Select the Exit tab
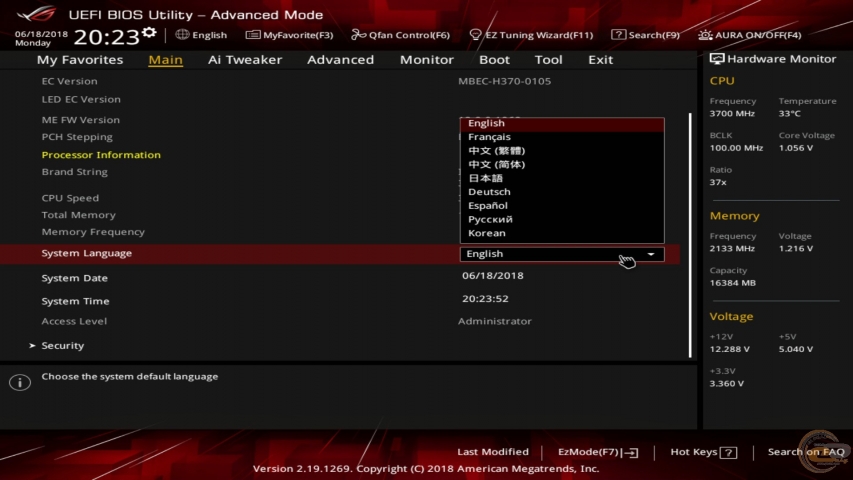 click(x=601, y=59)
